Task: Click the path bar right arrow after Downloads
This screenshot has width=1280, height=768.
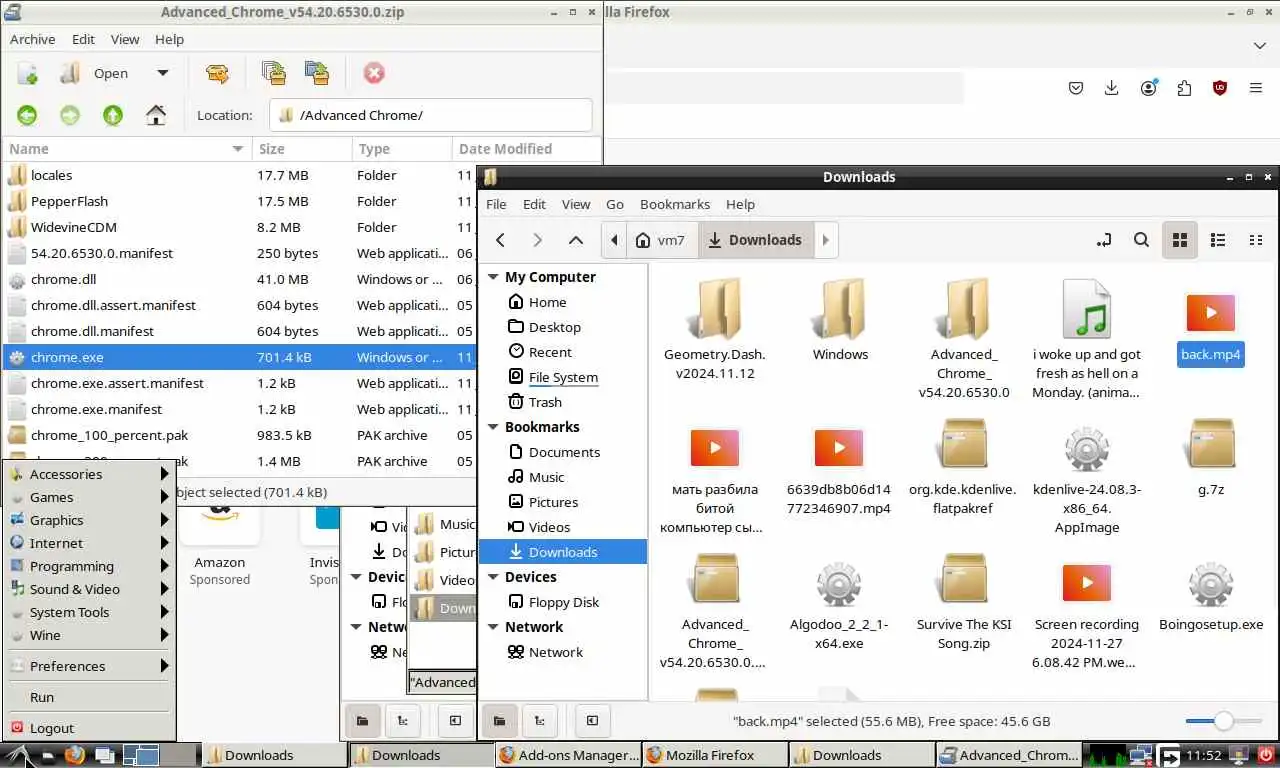Action: click(825, 240)
